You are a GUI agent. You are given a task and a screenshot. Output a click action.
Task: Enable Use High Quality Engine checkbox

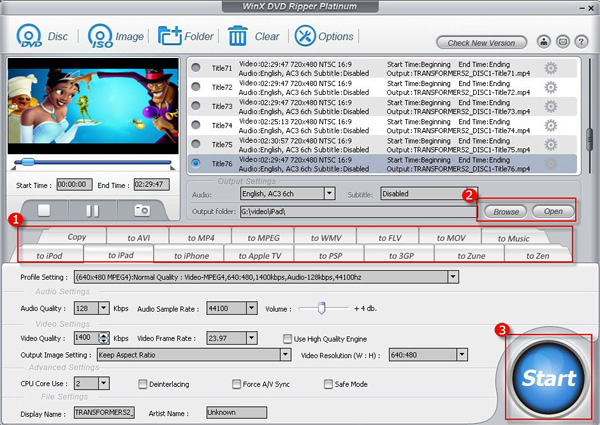point(287,339)
